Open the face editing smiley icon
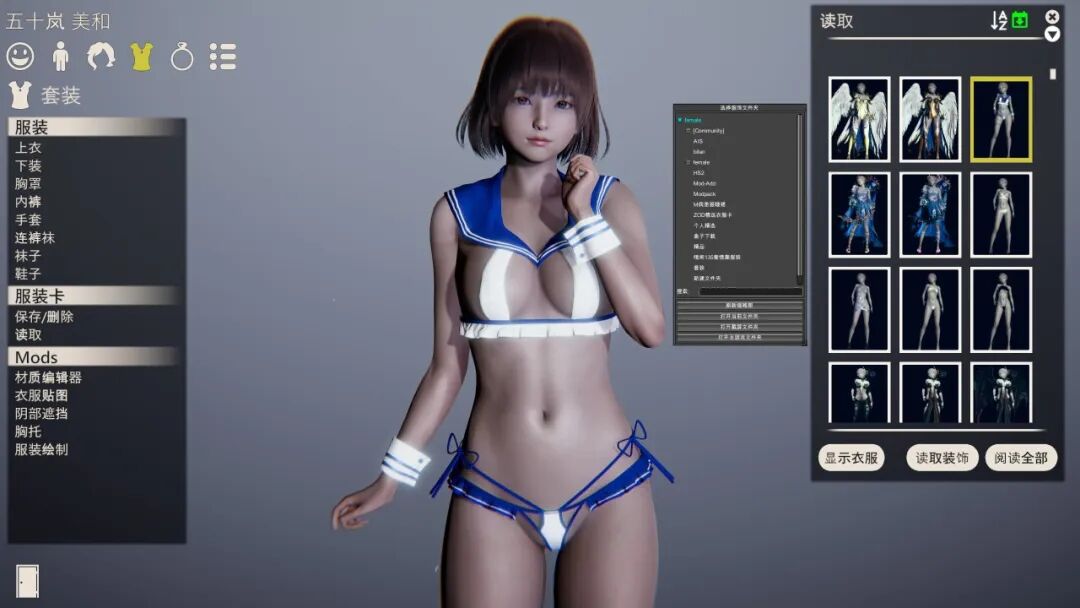Screen dimensions: 1080x608 click(x=20, y=56)
